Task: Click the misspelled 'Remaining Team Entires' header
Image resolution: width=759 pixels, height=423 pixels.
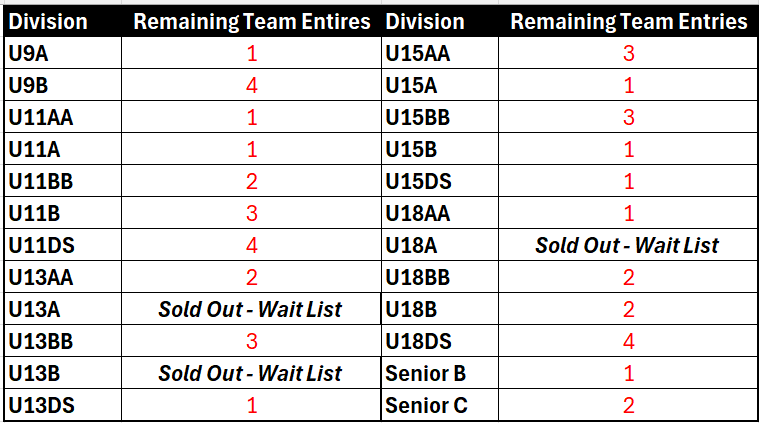Action: tap(250, 21)
